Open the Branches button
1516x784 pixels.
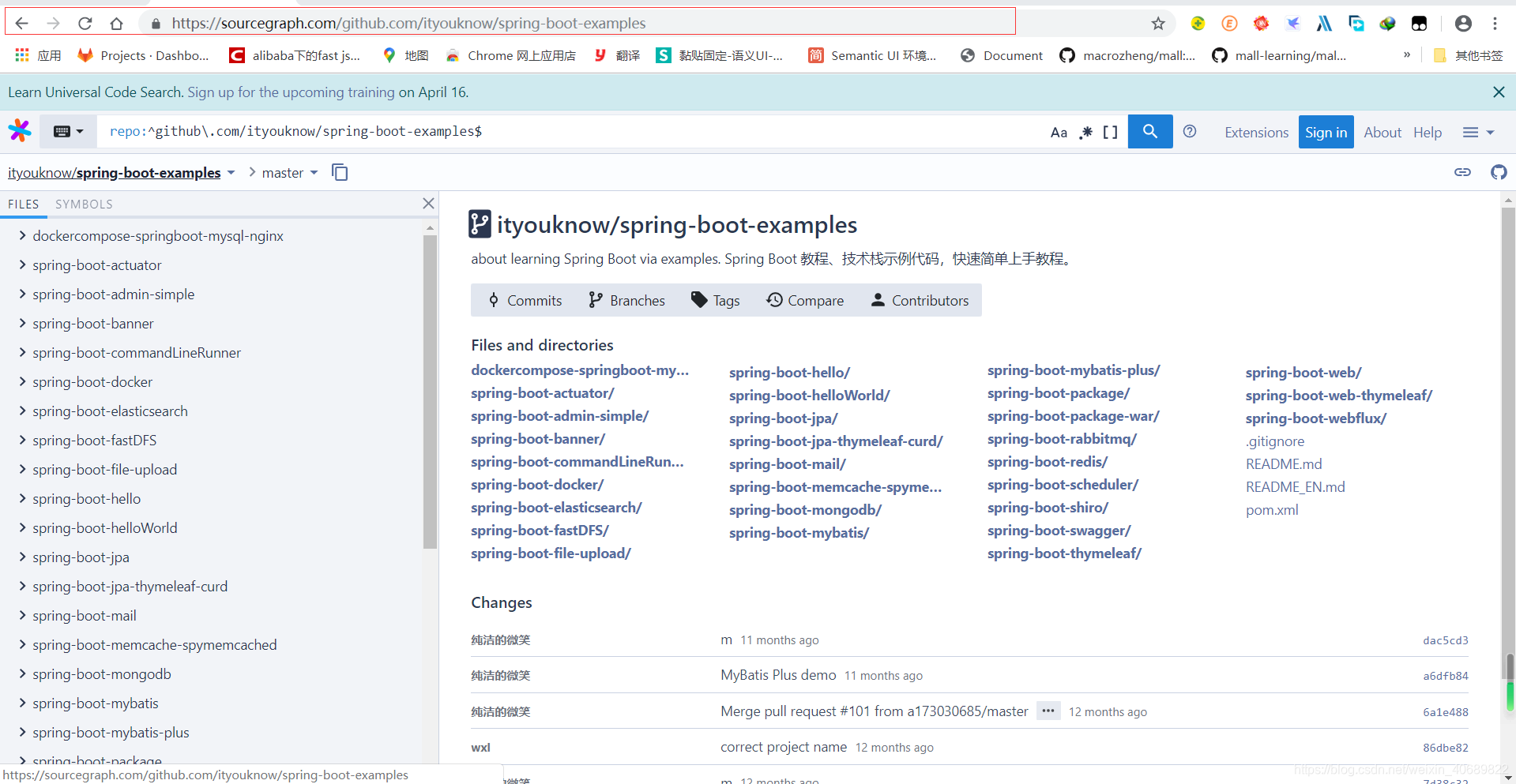[626, 300]
